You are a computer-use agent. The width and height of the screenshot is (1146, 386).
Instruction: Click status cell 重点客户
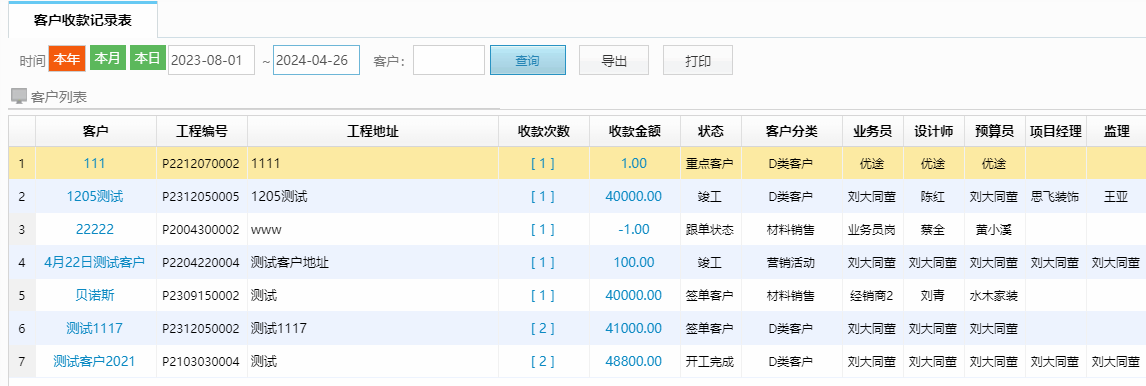point(710,164)
